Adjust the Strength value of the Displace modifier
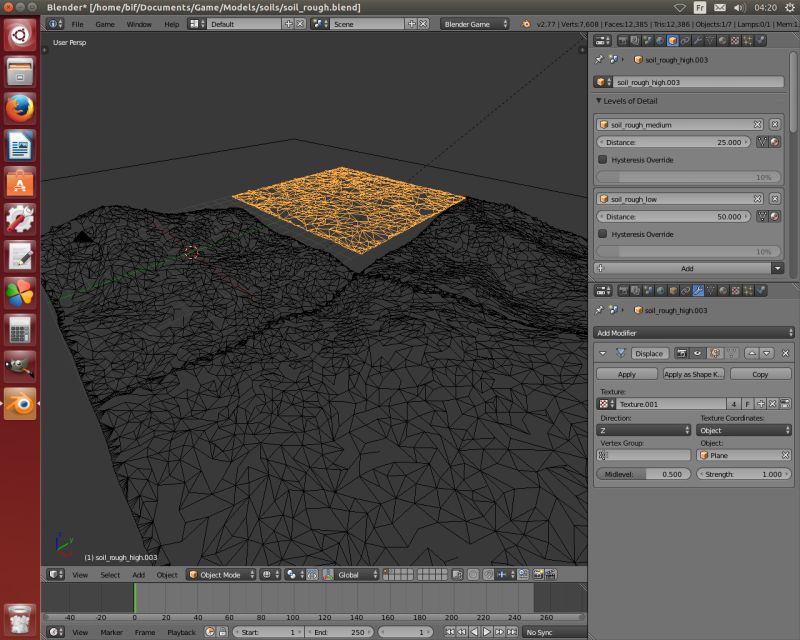This screenshot has height=640, width=800. point(745,474)
